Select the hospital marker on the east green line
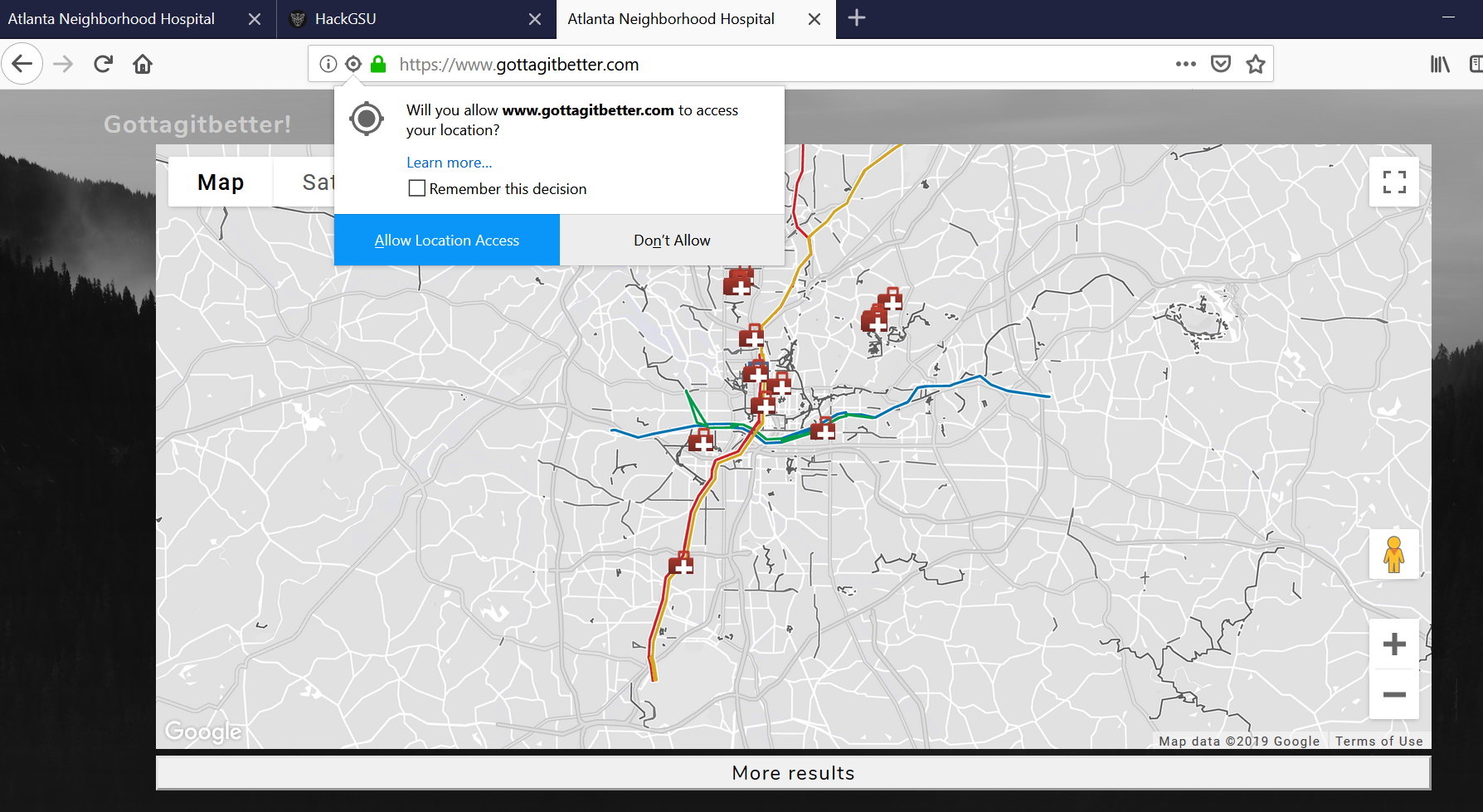 click(823, 429)
